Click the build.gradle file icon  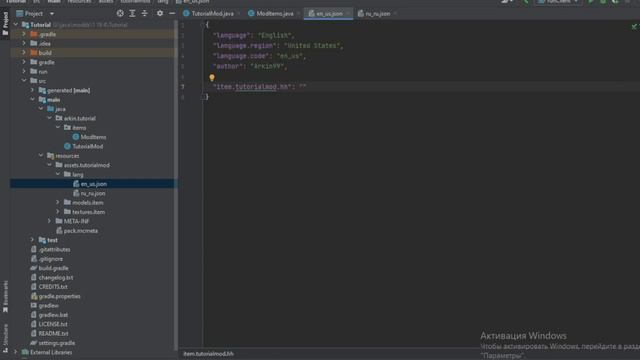click(x=34, y=268)
